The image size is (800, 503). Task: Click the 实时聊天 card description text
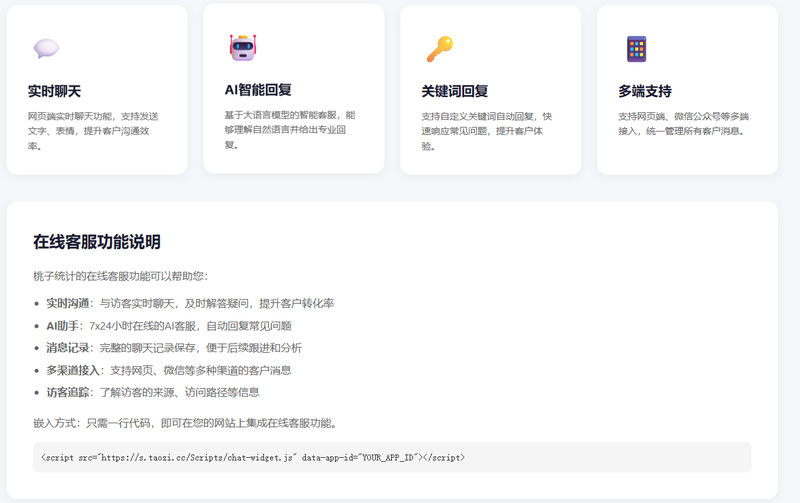(x=93, y=131)
